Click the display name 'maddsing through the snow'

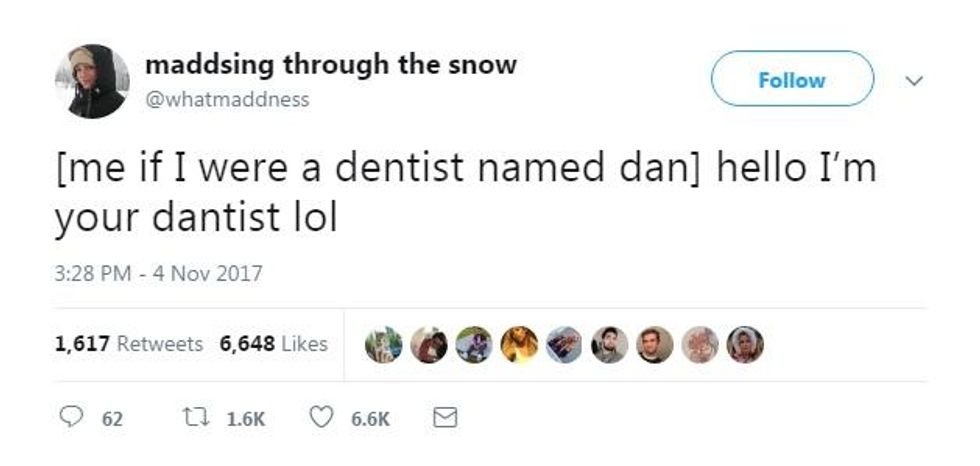(x=331, y=66)
